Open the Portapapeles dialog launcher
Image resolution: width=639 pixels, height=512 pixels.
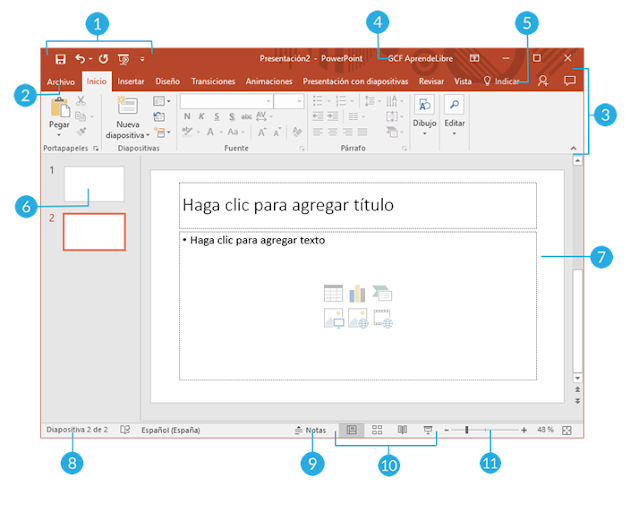pos(96,148)
